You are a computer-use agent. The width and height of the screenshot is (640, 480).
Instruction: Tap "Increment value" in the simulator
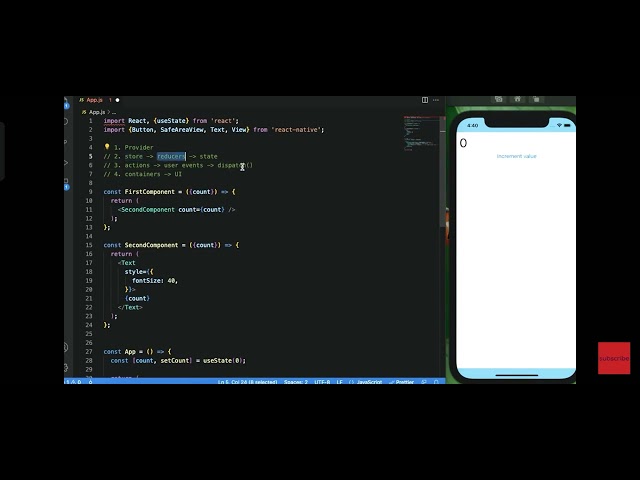pos(516,156)
